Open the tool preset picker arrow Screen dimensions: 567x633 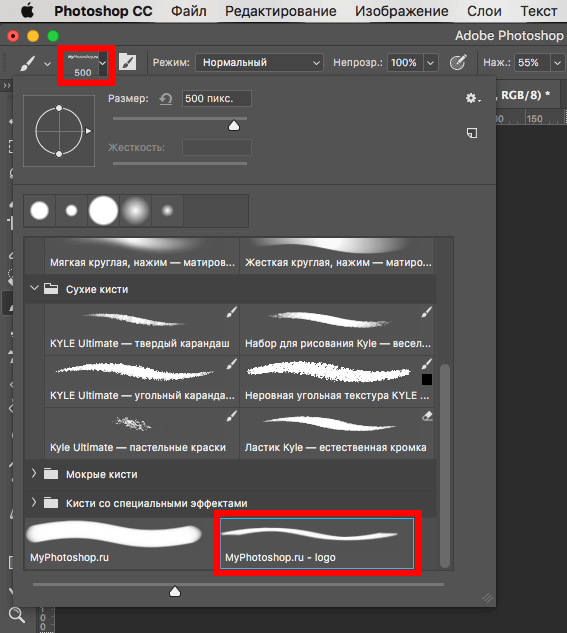pyautogui.click(x=47, y=64)
